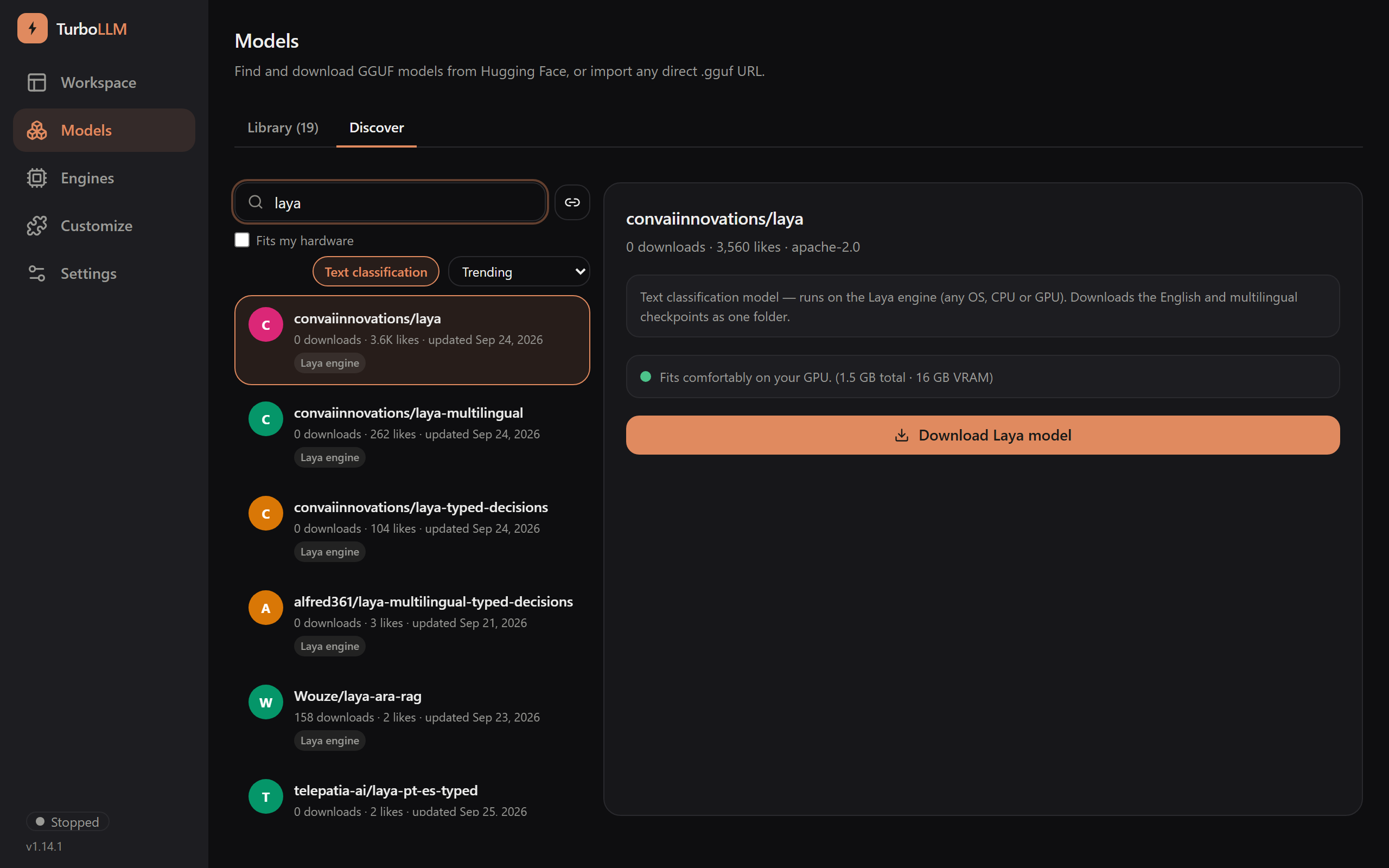Open the convaiinnovations/laya-multilingual result
This screenshot has width=1389, height=868.
[412, 435]
